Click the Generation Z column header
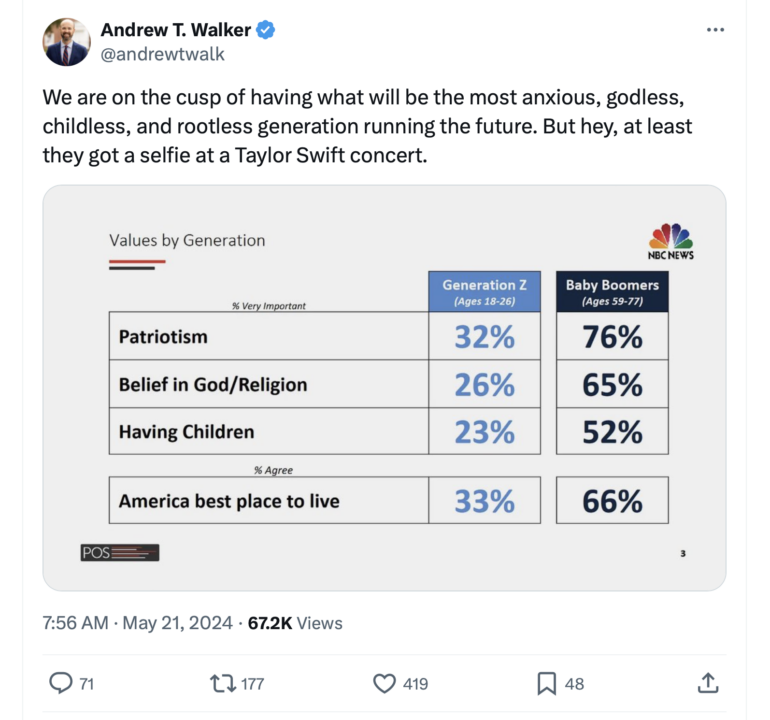This screenshot has width=770, height=720. click(x=484, y=292)
